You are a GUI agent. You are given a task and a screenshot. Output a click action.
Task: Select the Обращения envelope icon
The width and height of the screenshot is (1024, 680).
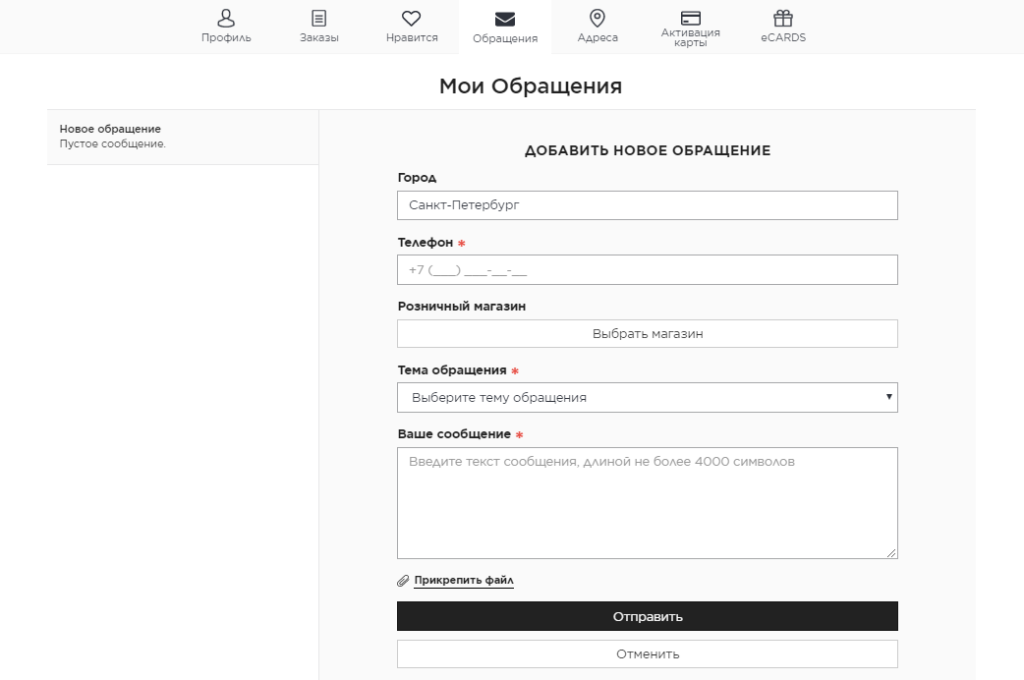505,18
